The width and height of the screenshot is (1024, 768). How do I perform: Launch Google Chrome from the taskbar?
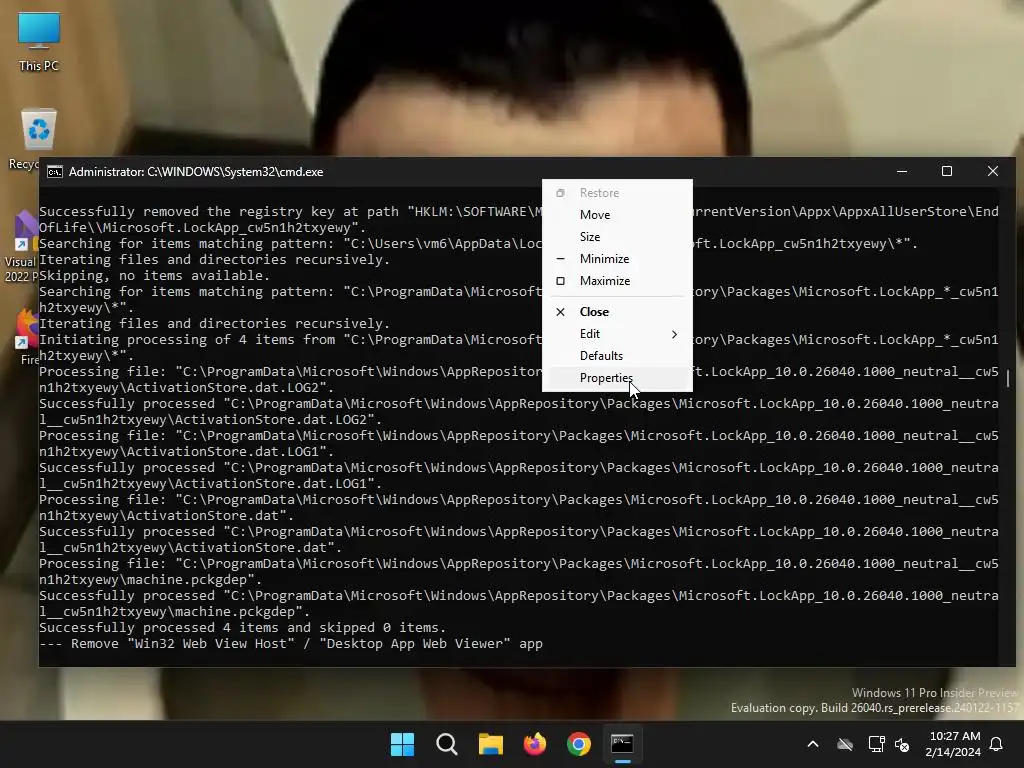tap(579, 744)
